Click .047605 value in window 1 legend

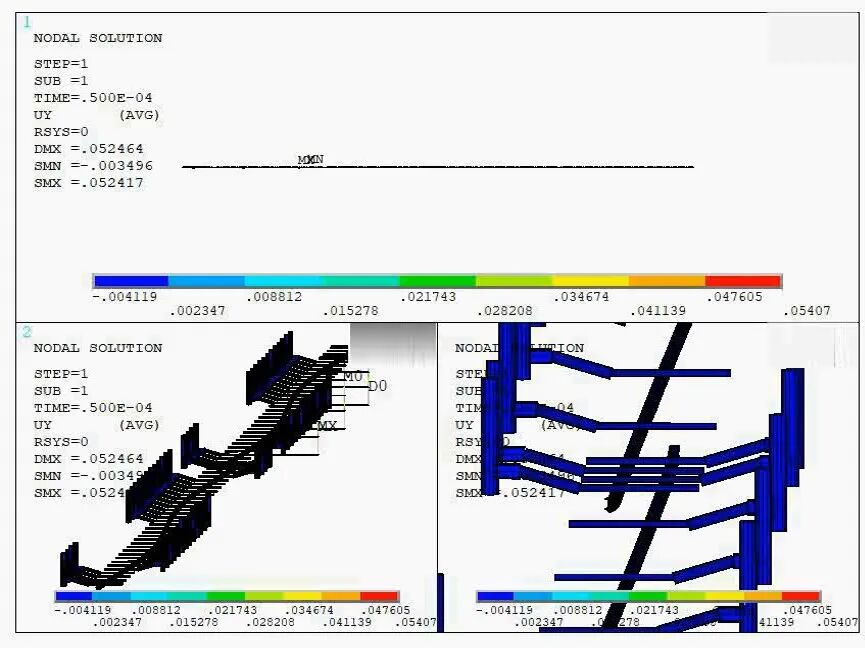click(x=735, y=297)
